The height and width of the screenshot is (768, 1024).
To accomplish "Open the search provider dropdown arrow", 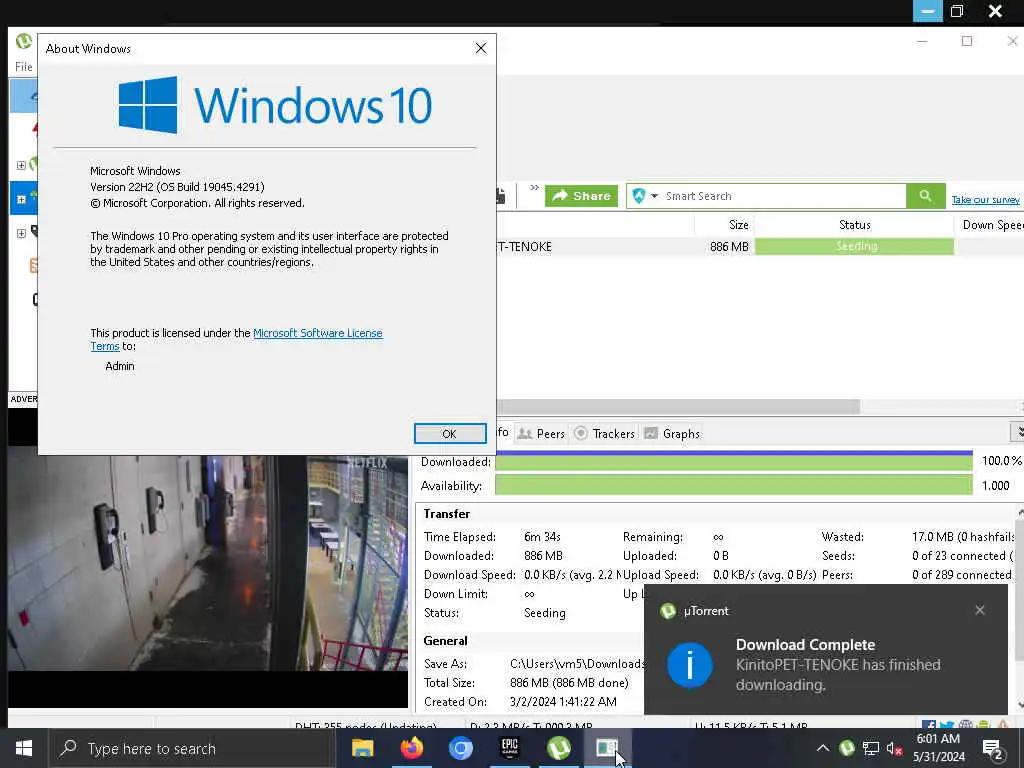I will [654, 196].
